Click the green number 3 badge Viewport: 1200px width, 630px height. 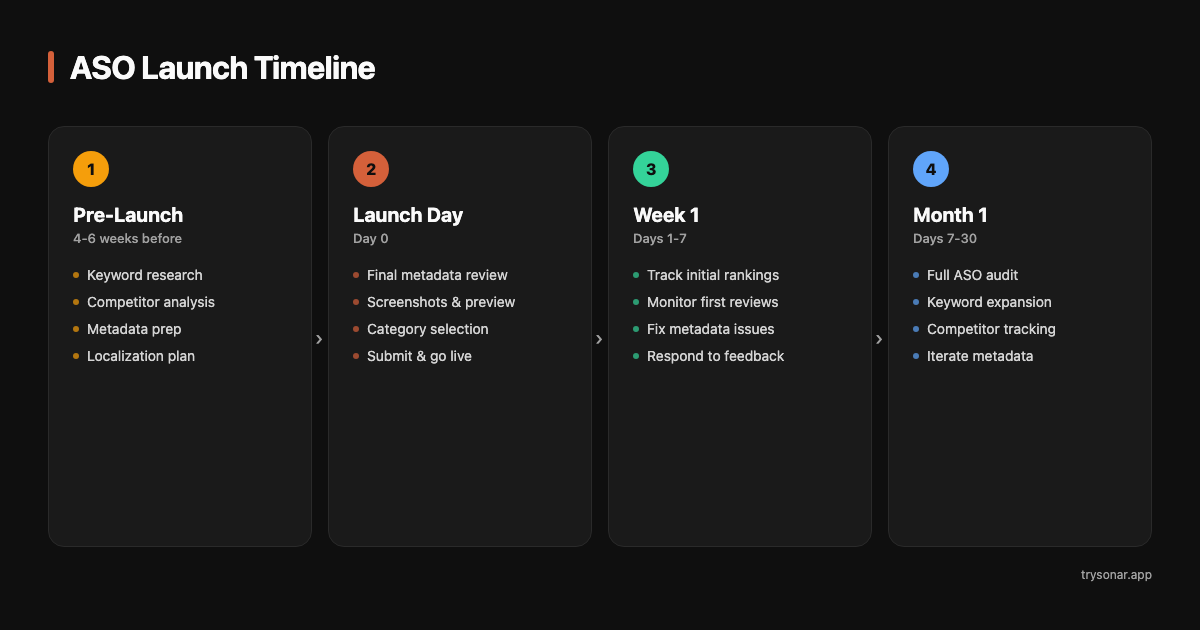(x=651, y=168)
